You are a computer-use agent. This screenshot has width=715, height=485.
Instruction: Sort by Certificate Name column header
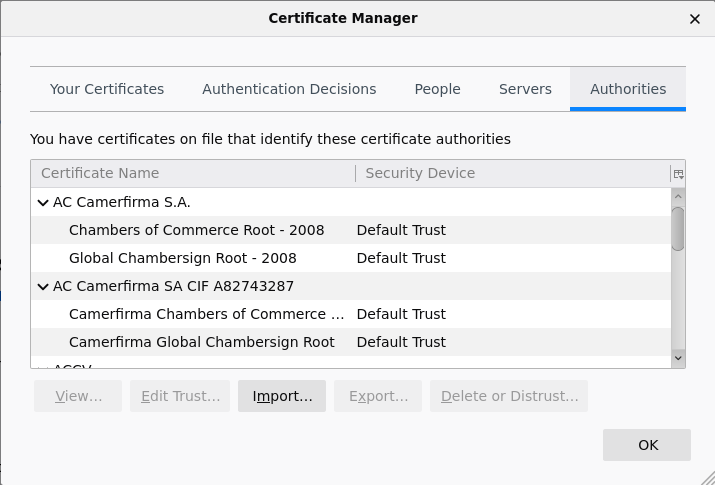pos(192,173)
